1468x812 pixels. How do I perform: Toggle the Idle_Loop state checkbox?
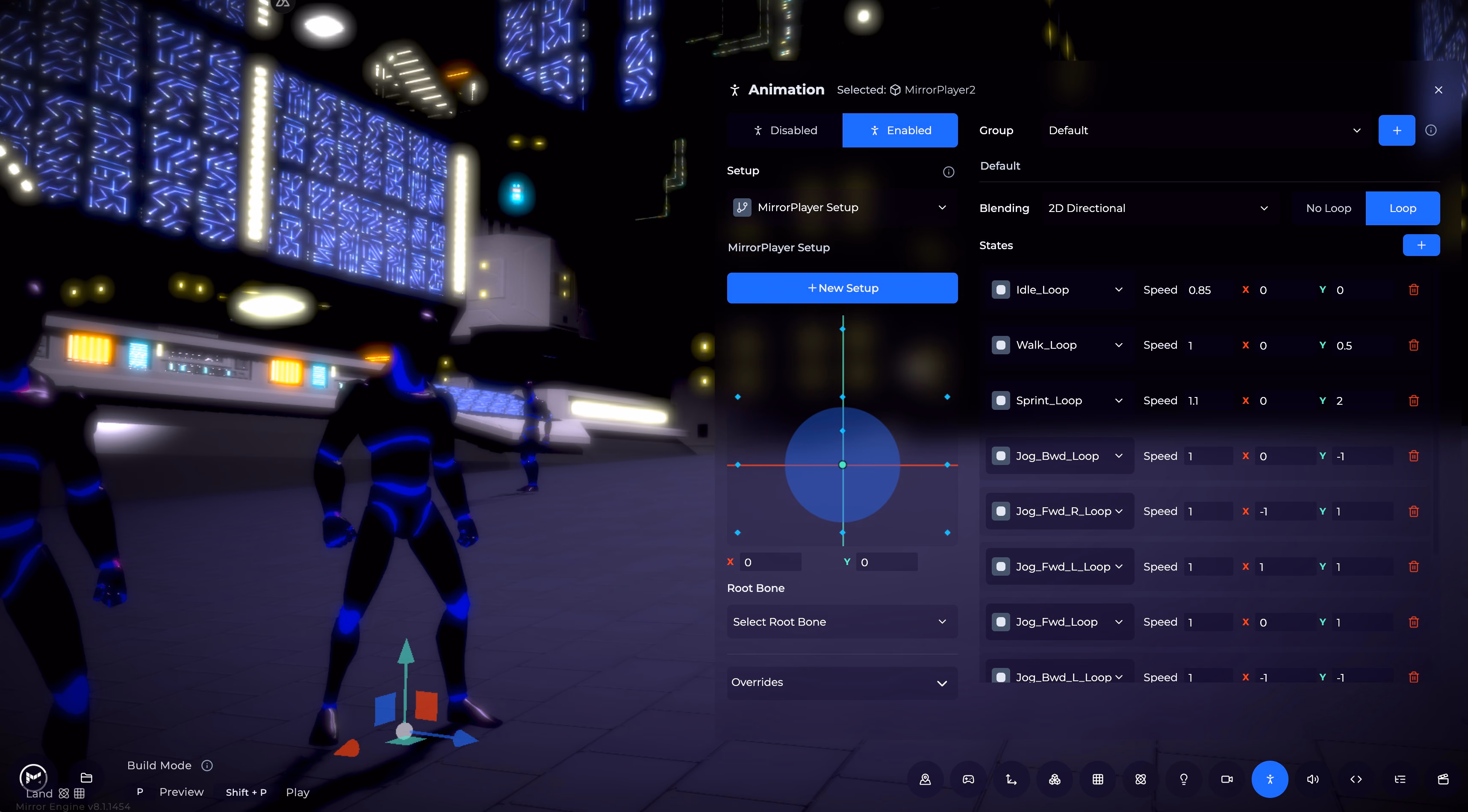click(x=1001, y=290)
